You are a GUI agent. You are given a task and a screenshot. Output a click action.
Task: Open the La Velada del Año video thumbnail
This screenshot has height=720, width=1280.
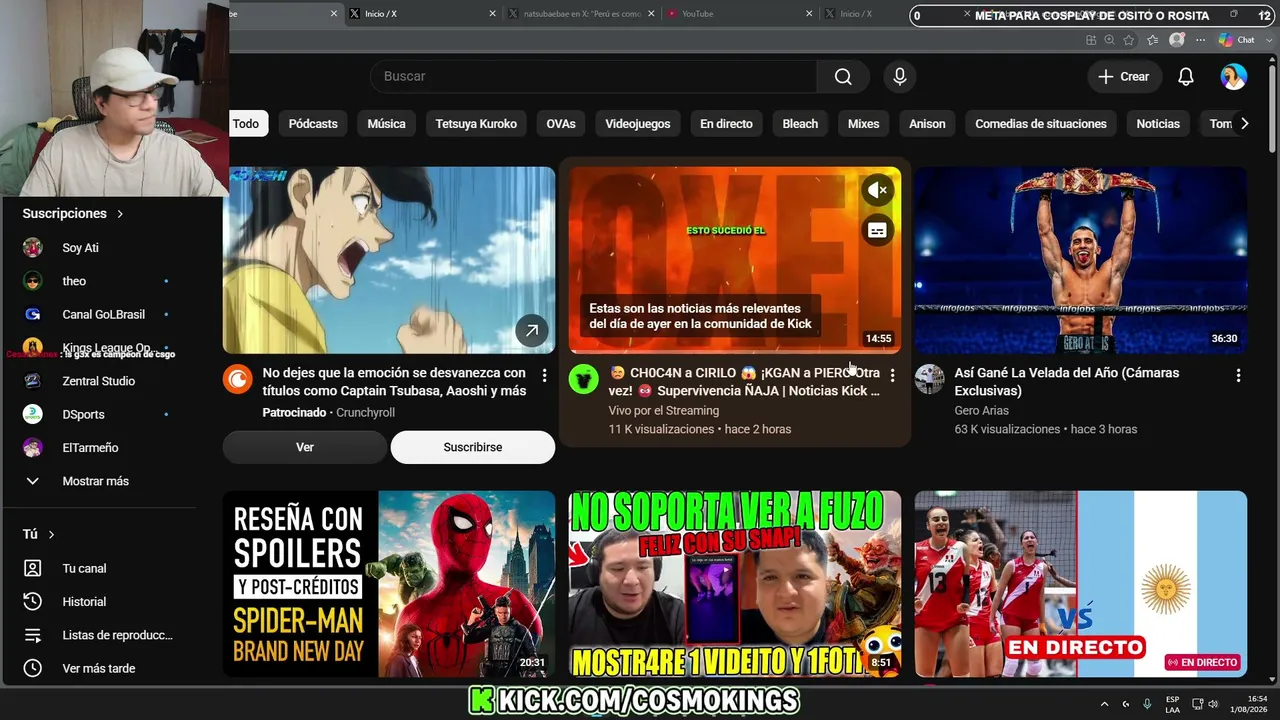pyautogui.click(x=1081, y=260)
